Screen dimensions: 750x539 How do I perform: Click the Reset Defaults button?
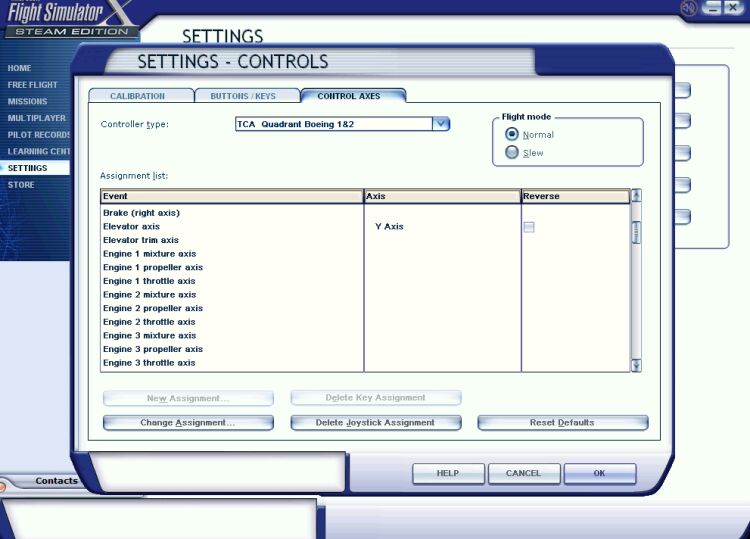[562, 423]
